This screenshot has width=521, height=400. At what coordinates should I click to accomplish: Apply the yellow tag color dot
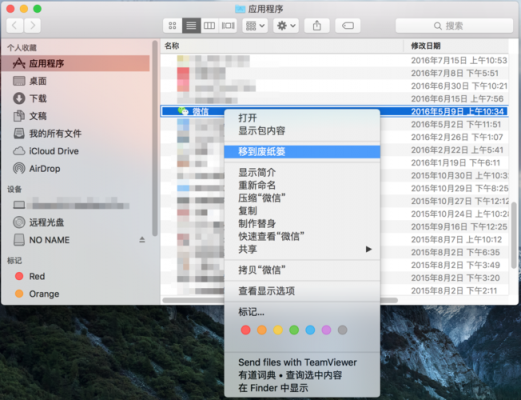pyautogui.click(x=278, y=330)
